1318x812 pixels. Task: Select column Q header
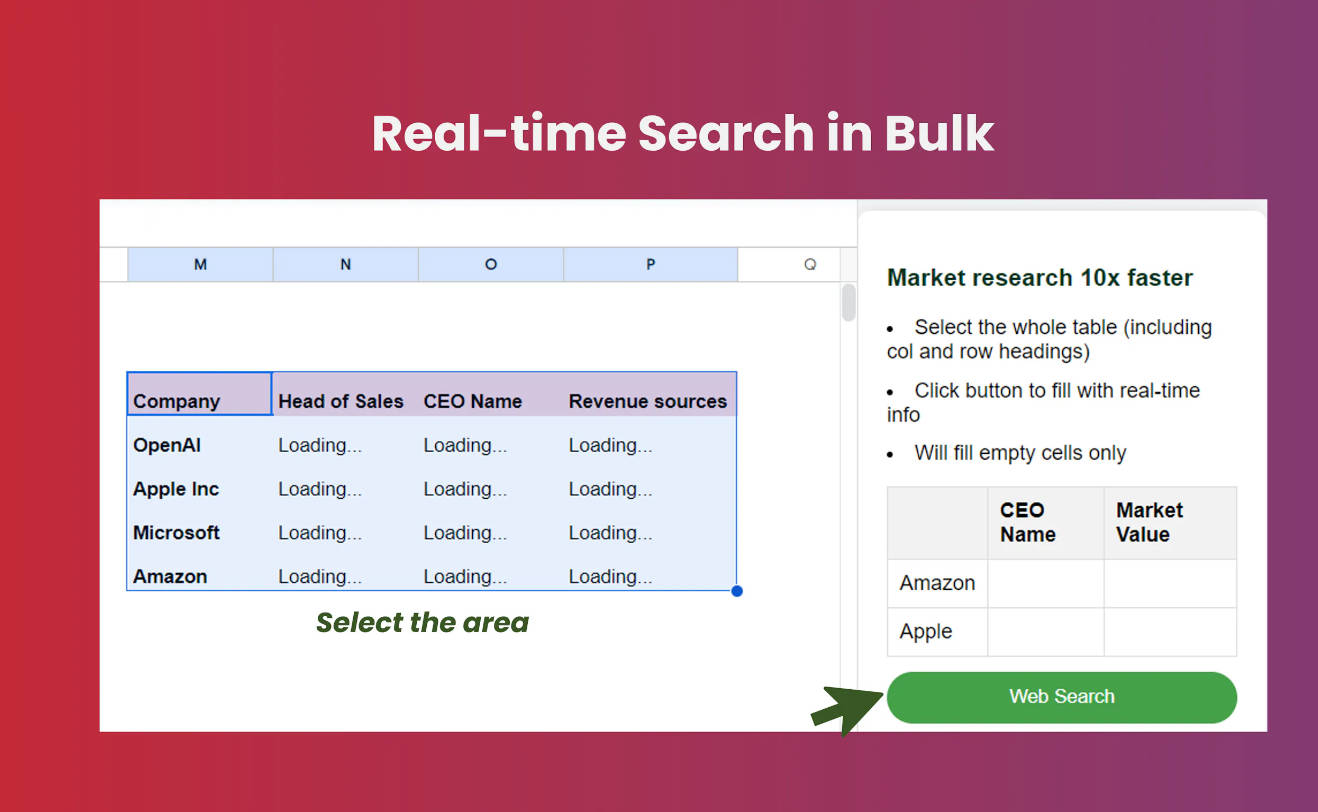[x=809, y=265]
